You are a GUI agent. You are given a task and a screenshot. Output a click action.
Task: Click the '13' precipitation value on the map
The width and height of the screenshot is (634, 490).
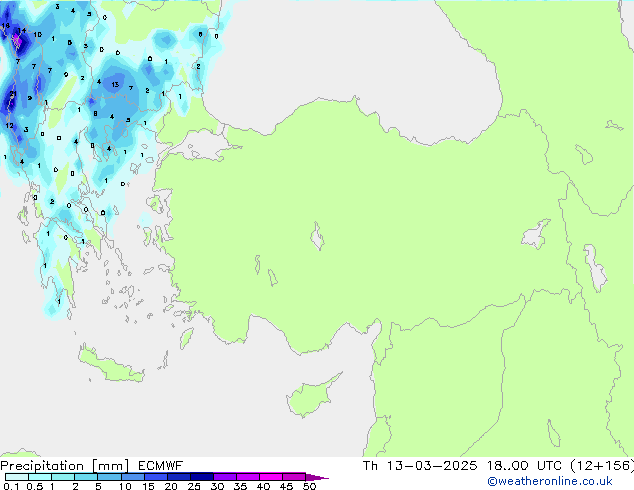(115, 84)
